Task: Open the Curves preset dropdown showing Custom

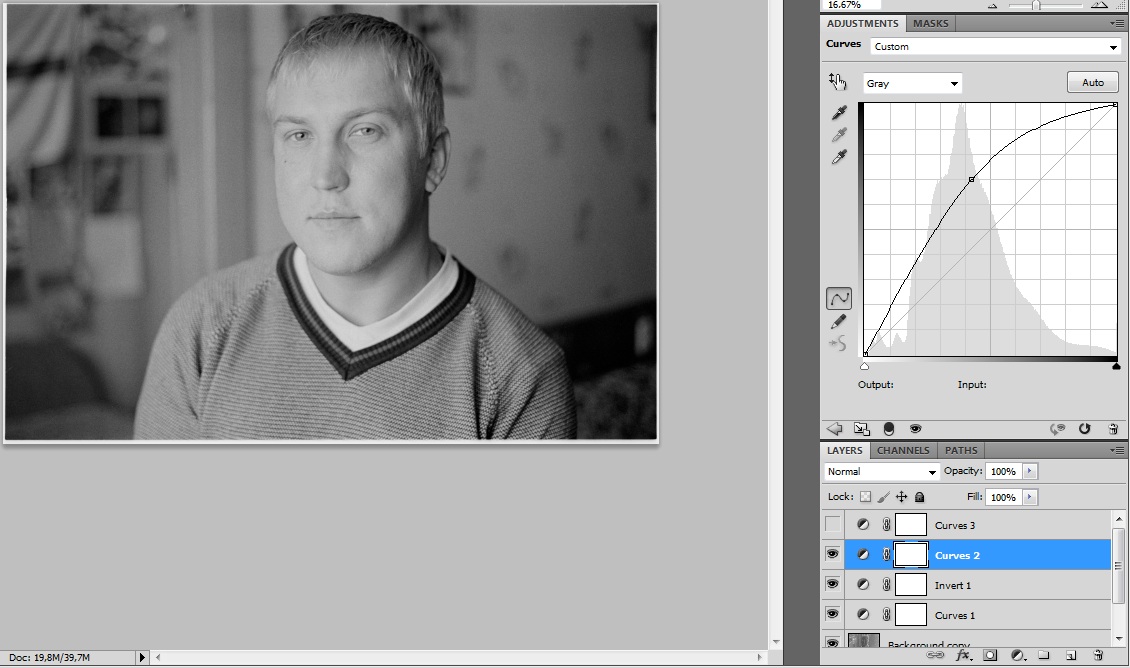Action: tap(995, 47)
